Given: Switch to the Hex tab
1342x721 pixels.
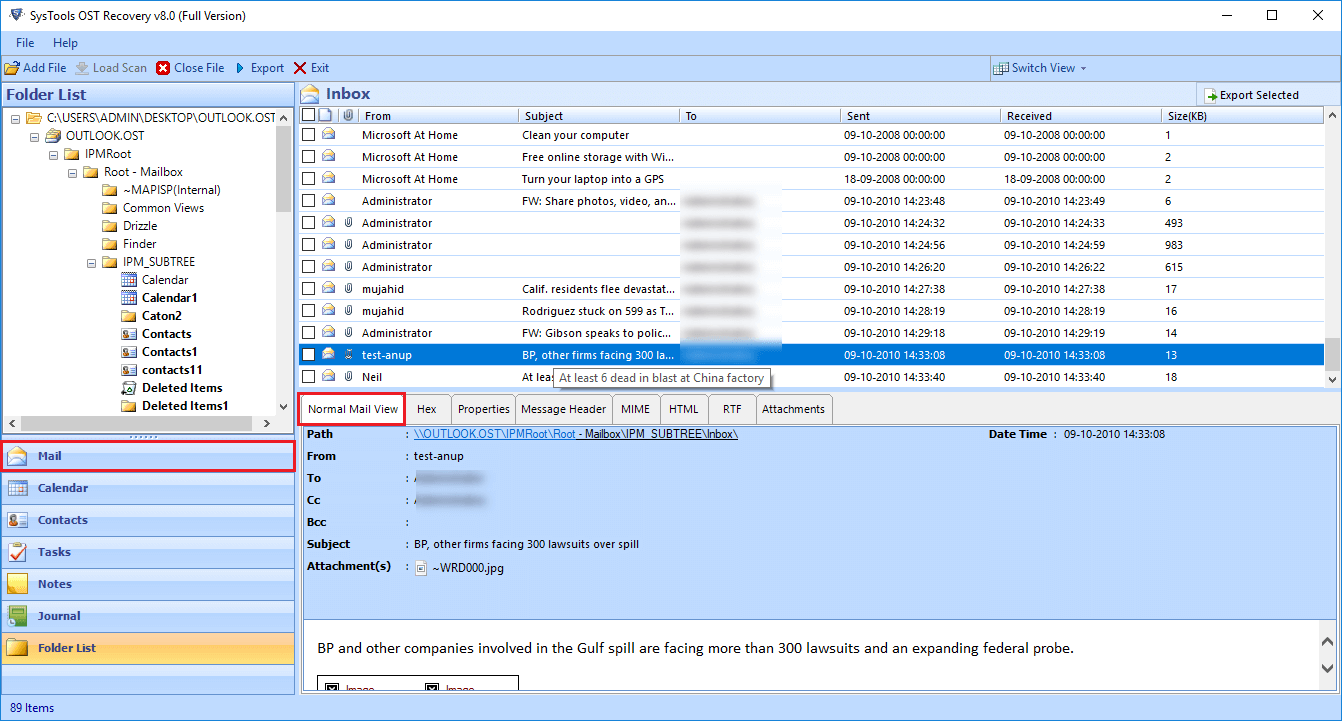Looking at the screenshot, I should click(x=427, y=409).
